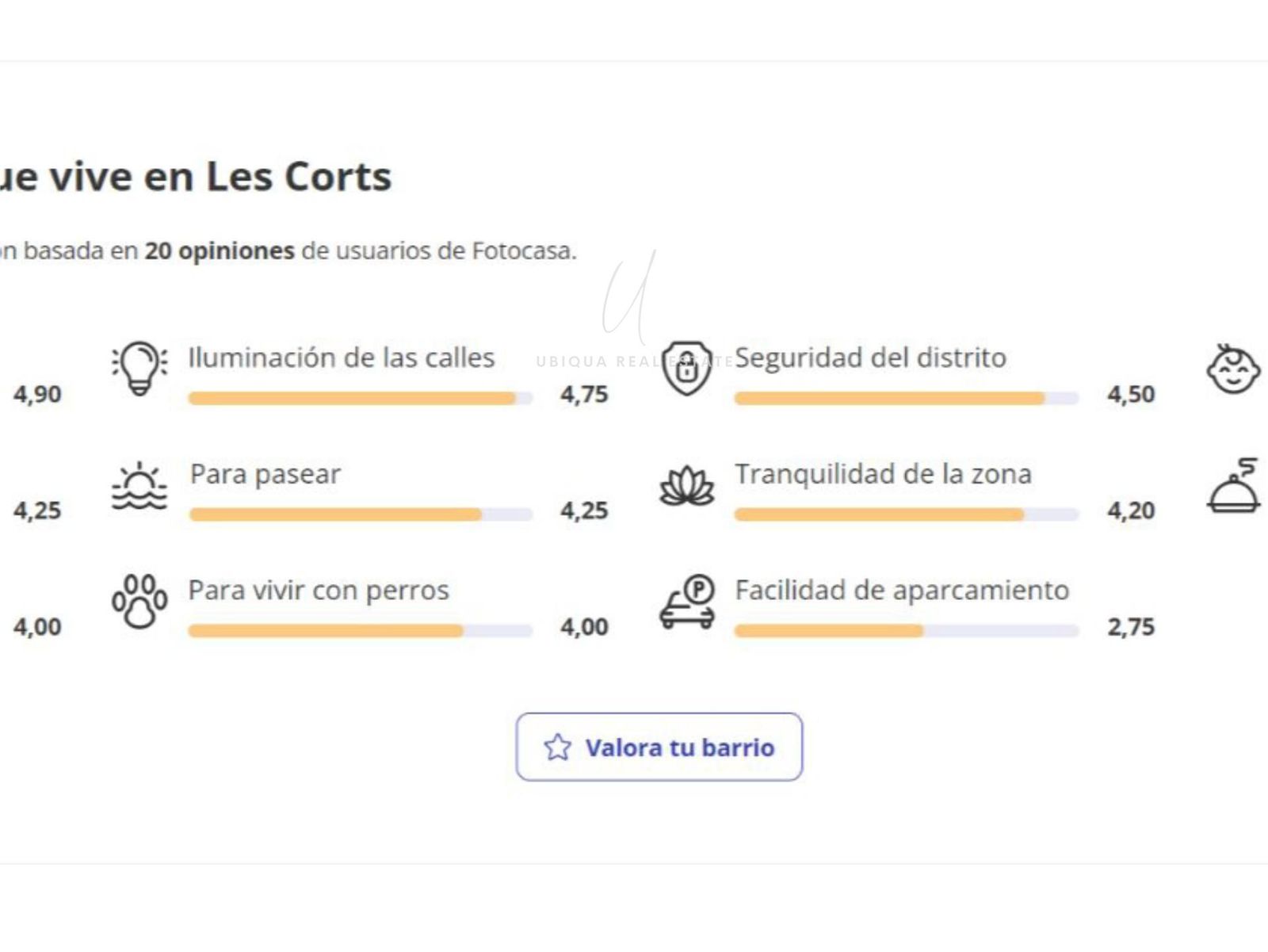Click the Les Corts heading
Screen dimensions: 1268x952
[299, 176]
